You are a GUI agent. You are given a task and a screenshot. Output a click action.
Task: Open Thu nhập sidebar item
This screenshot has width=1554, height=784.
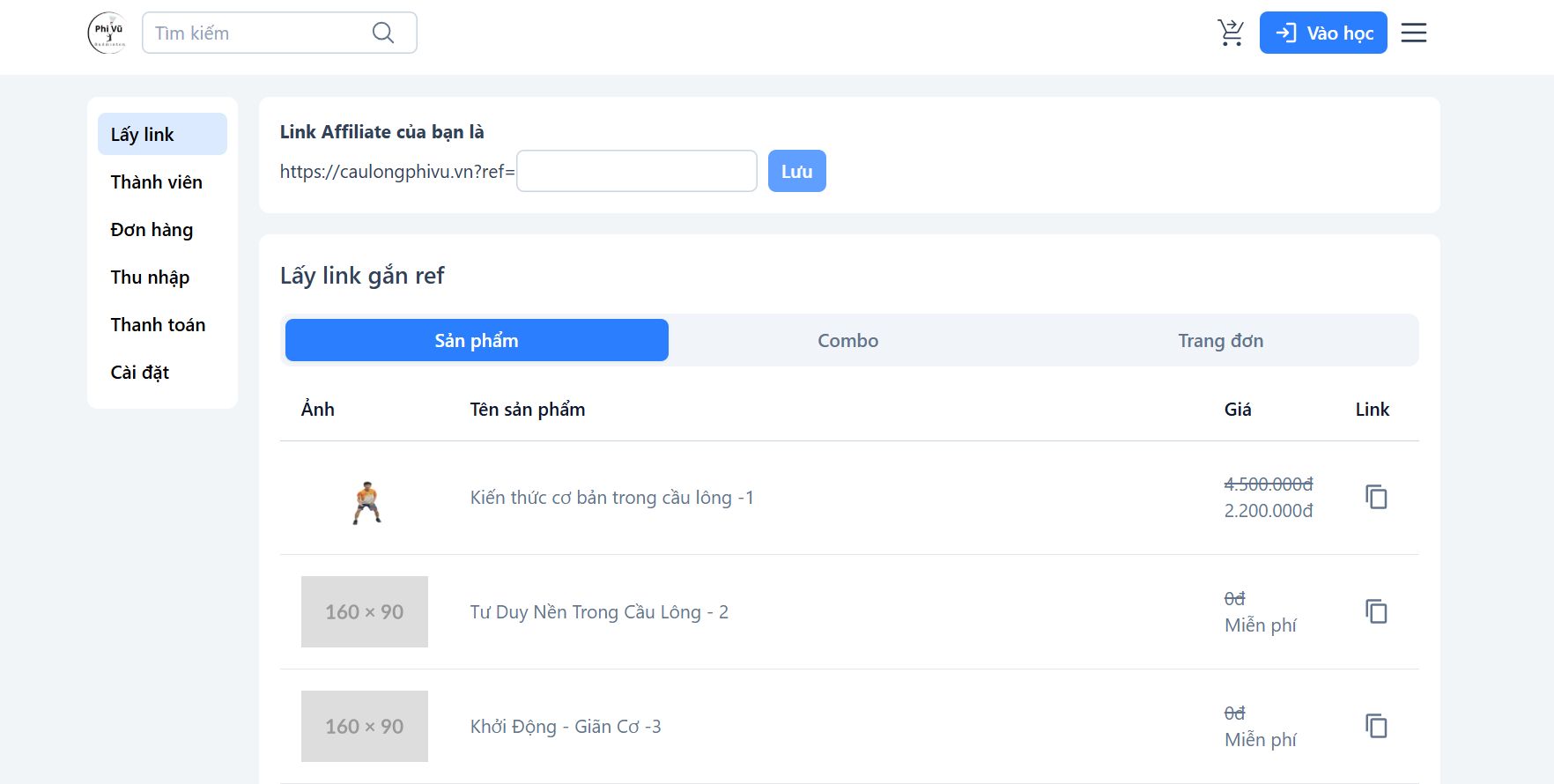pos(151,277)
